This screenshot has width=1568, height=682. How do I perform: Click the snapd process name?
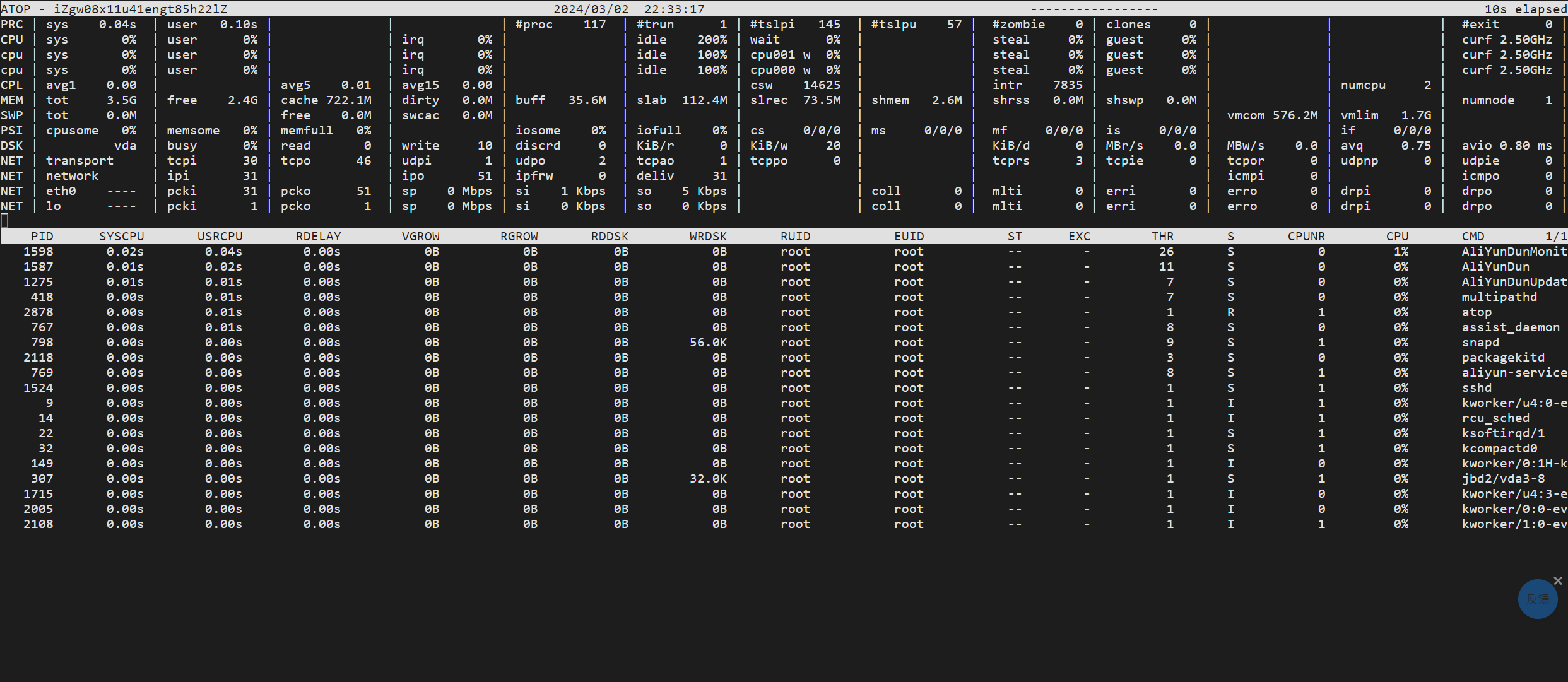[x=1480, y=342]
